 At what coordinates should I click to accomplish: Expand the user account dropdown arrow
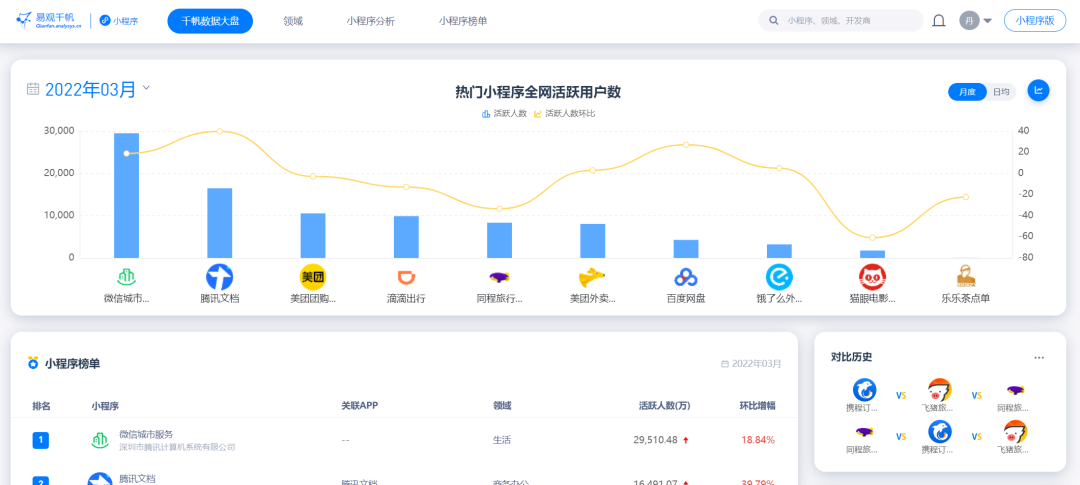(987, 21)
